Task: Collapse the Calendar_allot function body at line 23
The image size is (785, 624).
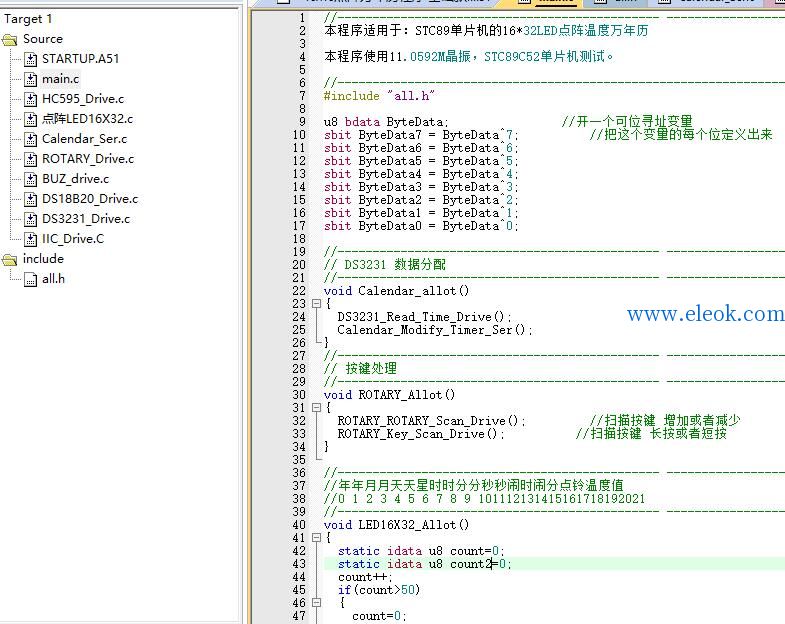Action: 316,303
